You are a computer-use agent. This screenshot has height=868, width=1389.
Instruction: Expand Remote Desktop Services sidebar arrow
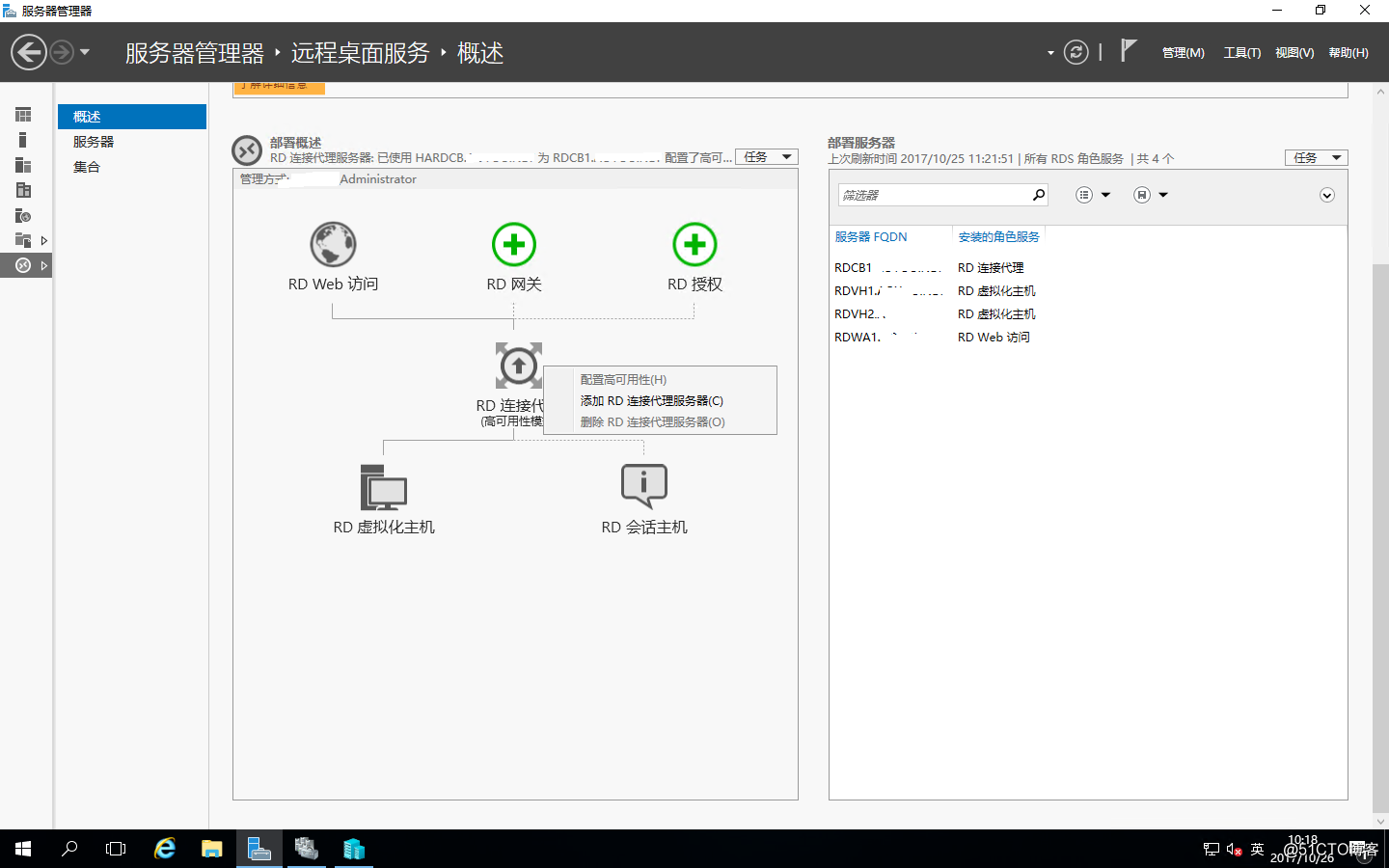[43, 265]
